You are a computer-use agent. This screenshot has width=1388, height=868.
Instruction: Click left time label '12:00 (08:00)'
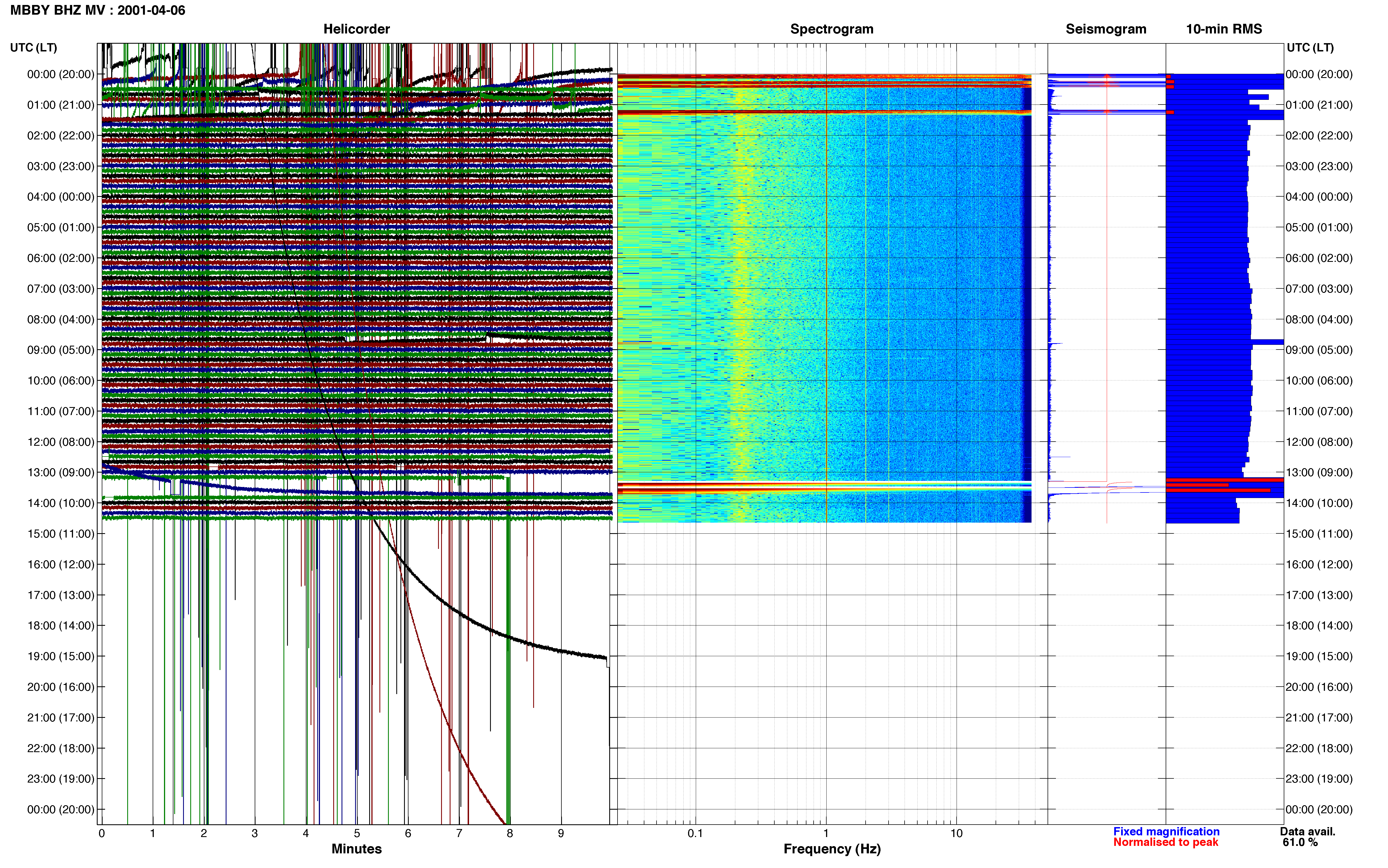[61, 442]
